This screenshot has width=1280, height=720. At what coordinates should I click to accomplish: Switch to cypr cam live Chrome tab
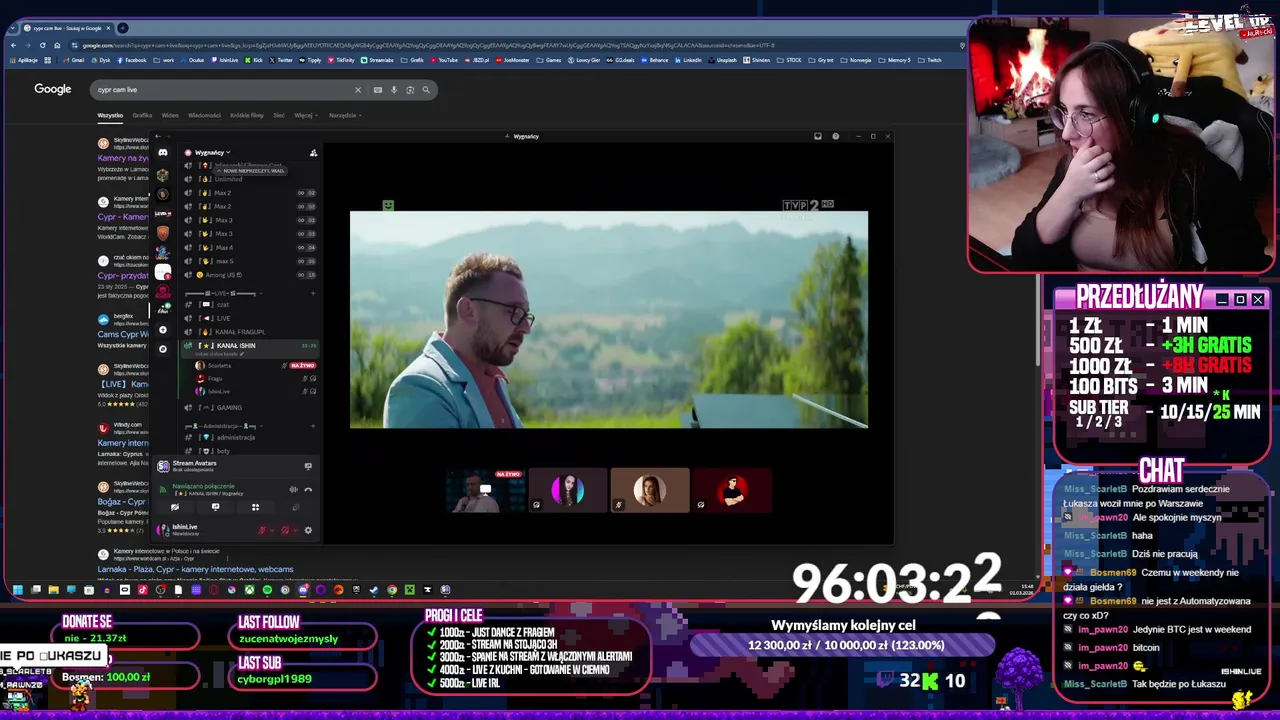tap(65, 28)
